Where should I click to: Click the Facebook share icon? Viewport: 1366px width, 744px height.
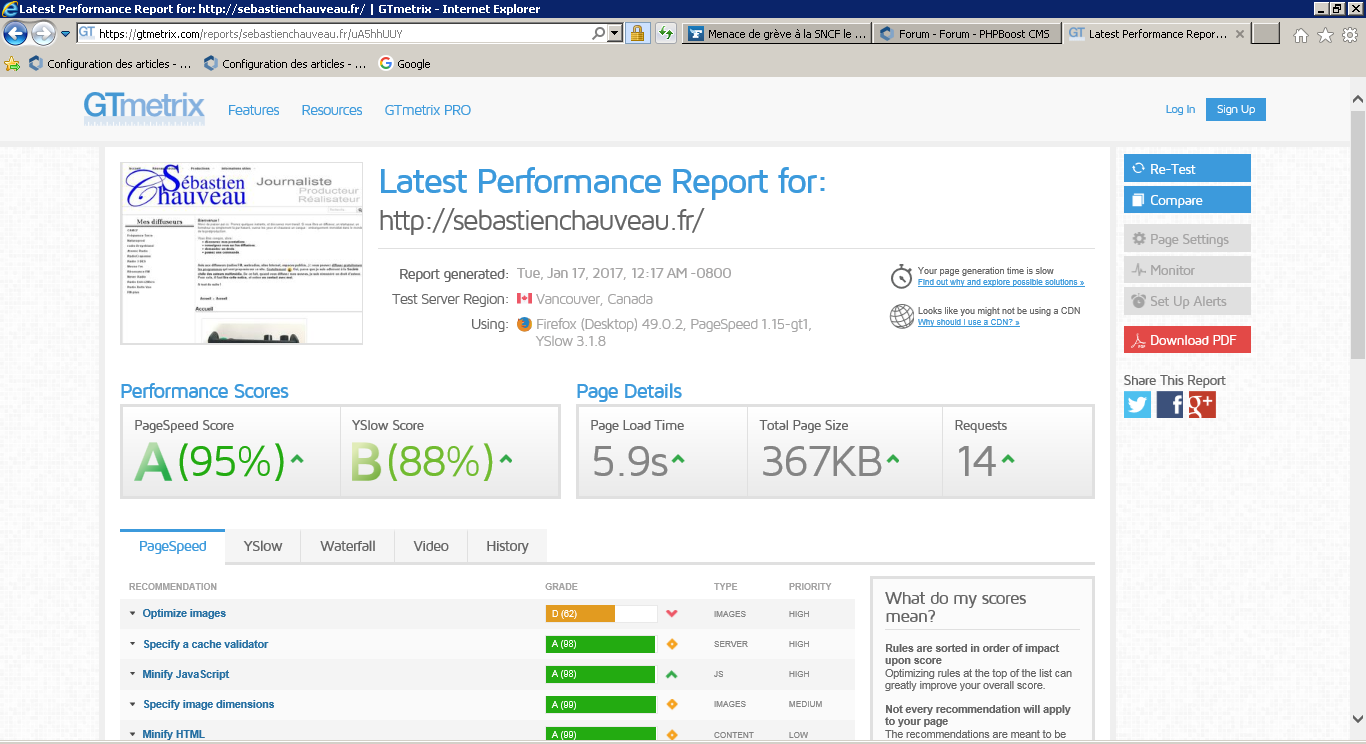point(1169,404)
